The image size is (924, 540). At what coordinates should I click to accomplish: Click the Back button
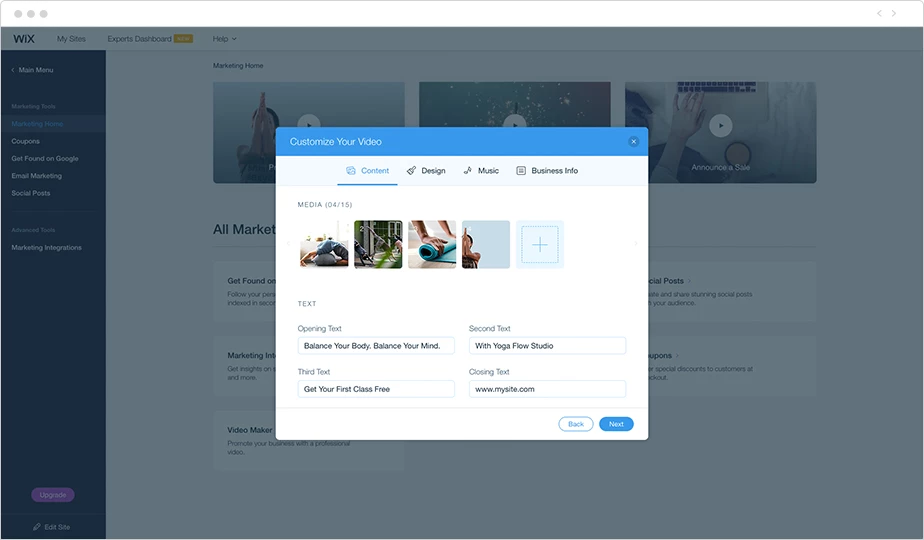click(x=576, y=424)
